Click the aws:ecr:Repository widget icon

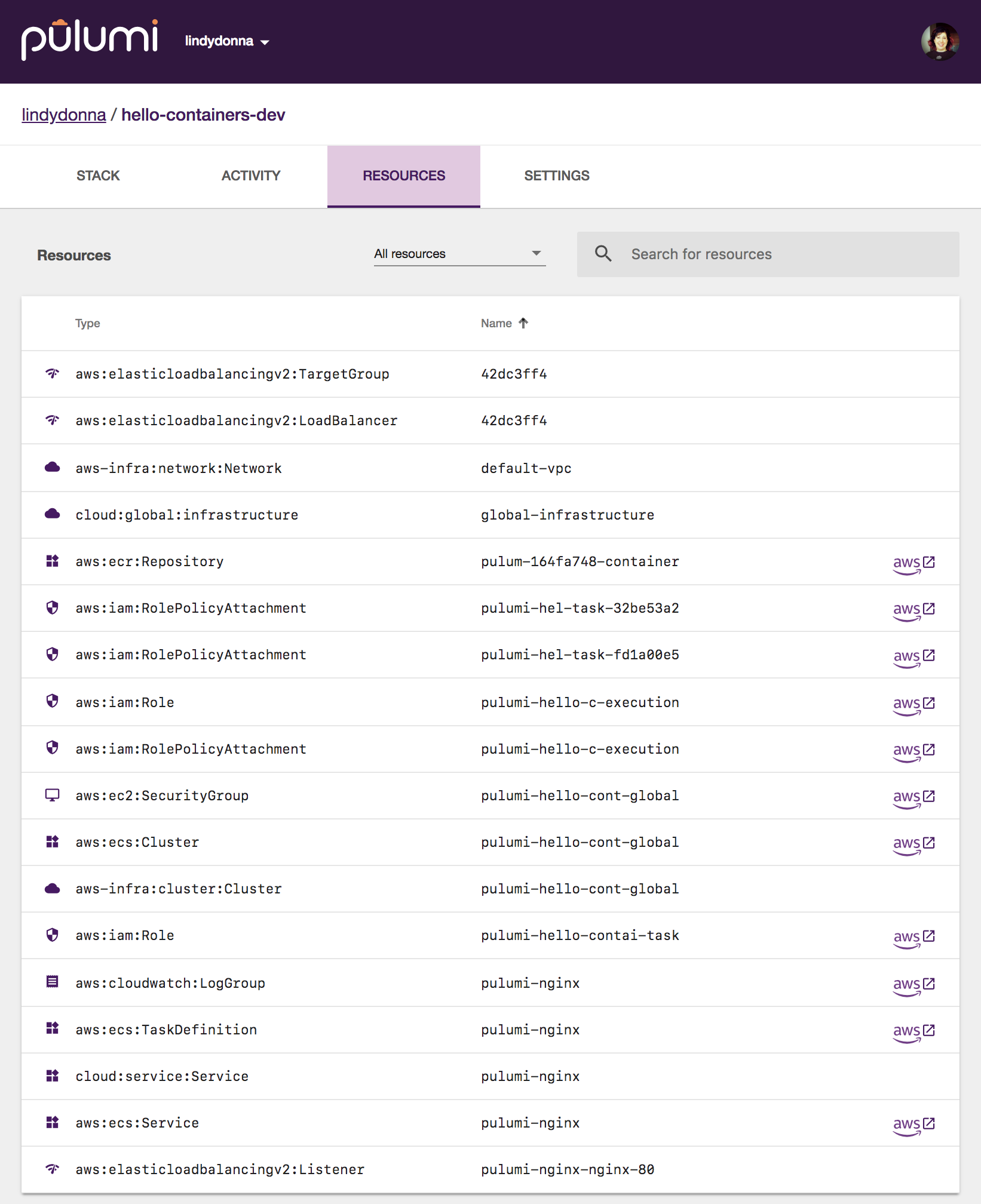coord(53,561)
